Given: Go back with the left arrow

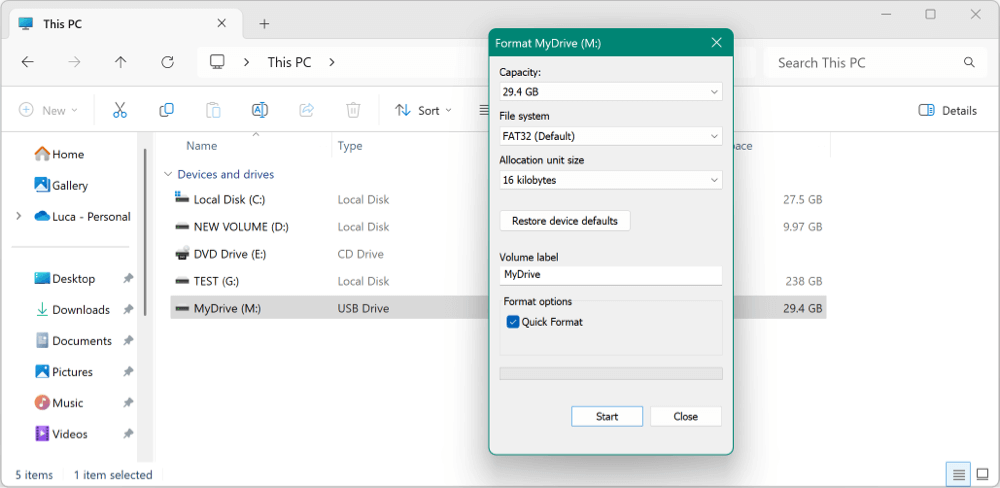Looking at the screenshot, I should coord(27,62).
